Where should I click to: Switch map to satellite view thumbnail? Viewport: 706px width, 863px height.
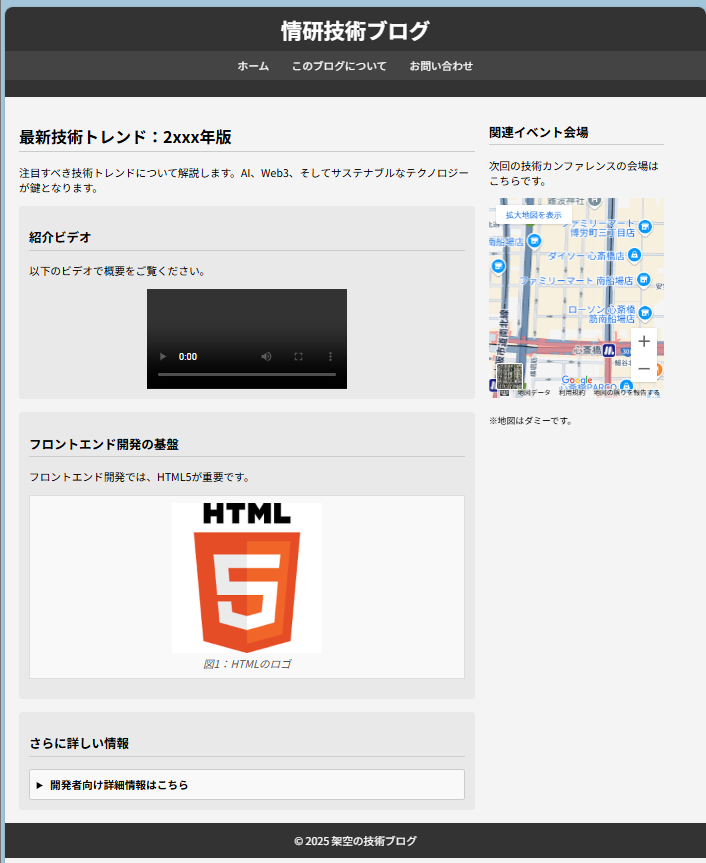click(x=510, y=376)
